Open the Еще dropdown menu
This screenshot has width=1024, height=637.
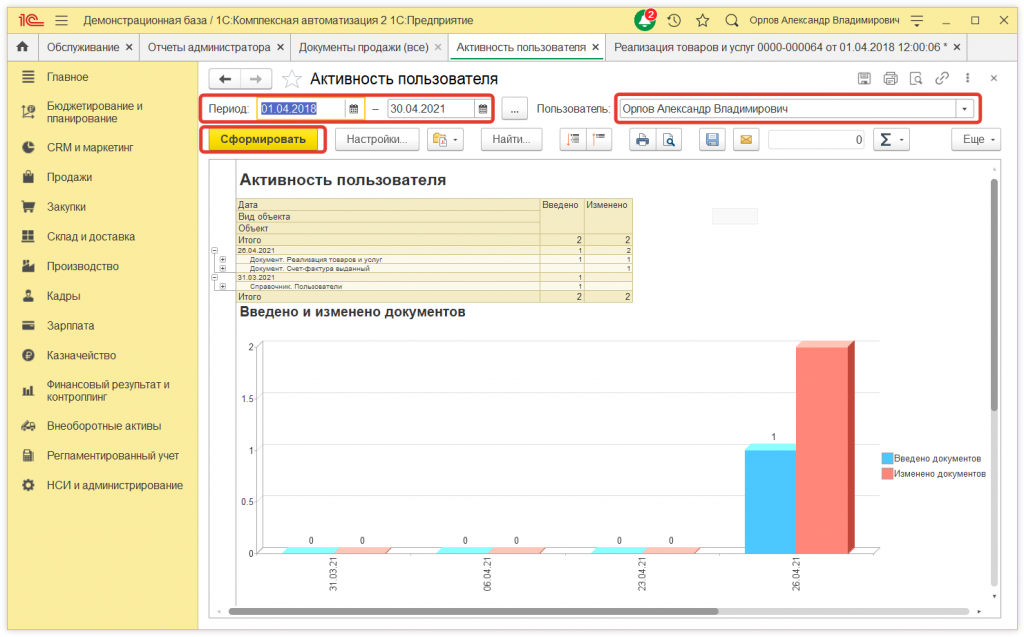tap(978, 140)
